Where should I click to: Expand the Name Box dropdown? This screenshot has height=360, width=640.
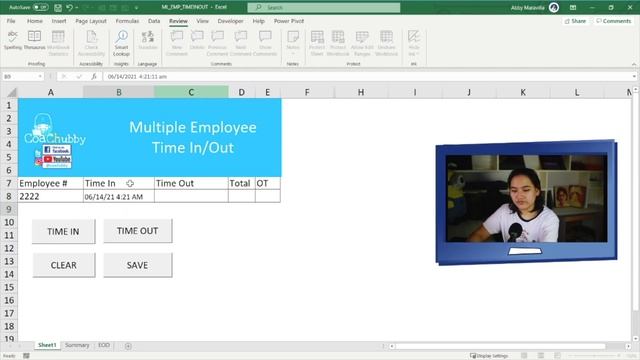[40, 76]
